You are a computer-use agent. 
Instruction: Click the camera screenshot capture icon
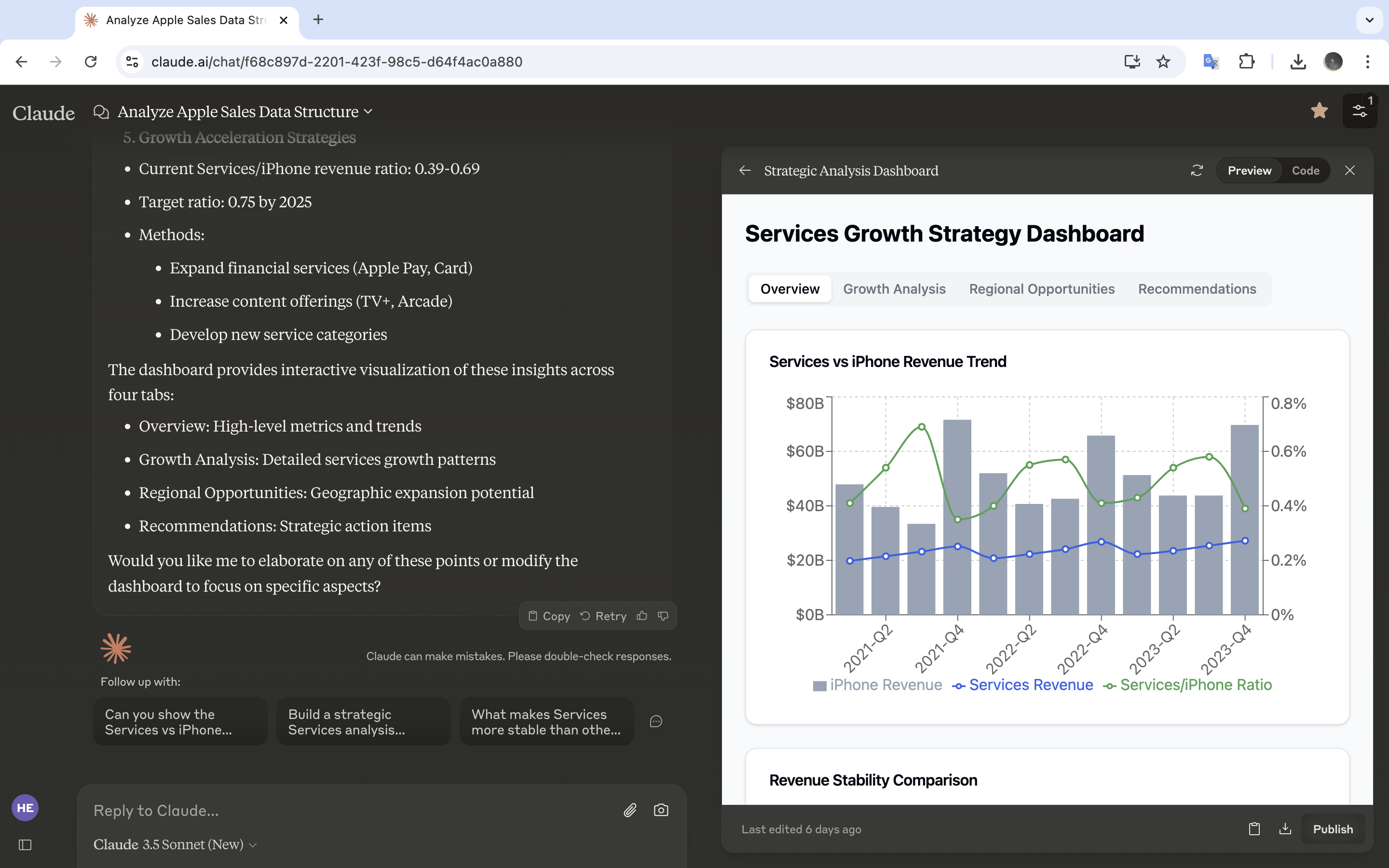click(661, 810)
